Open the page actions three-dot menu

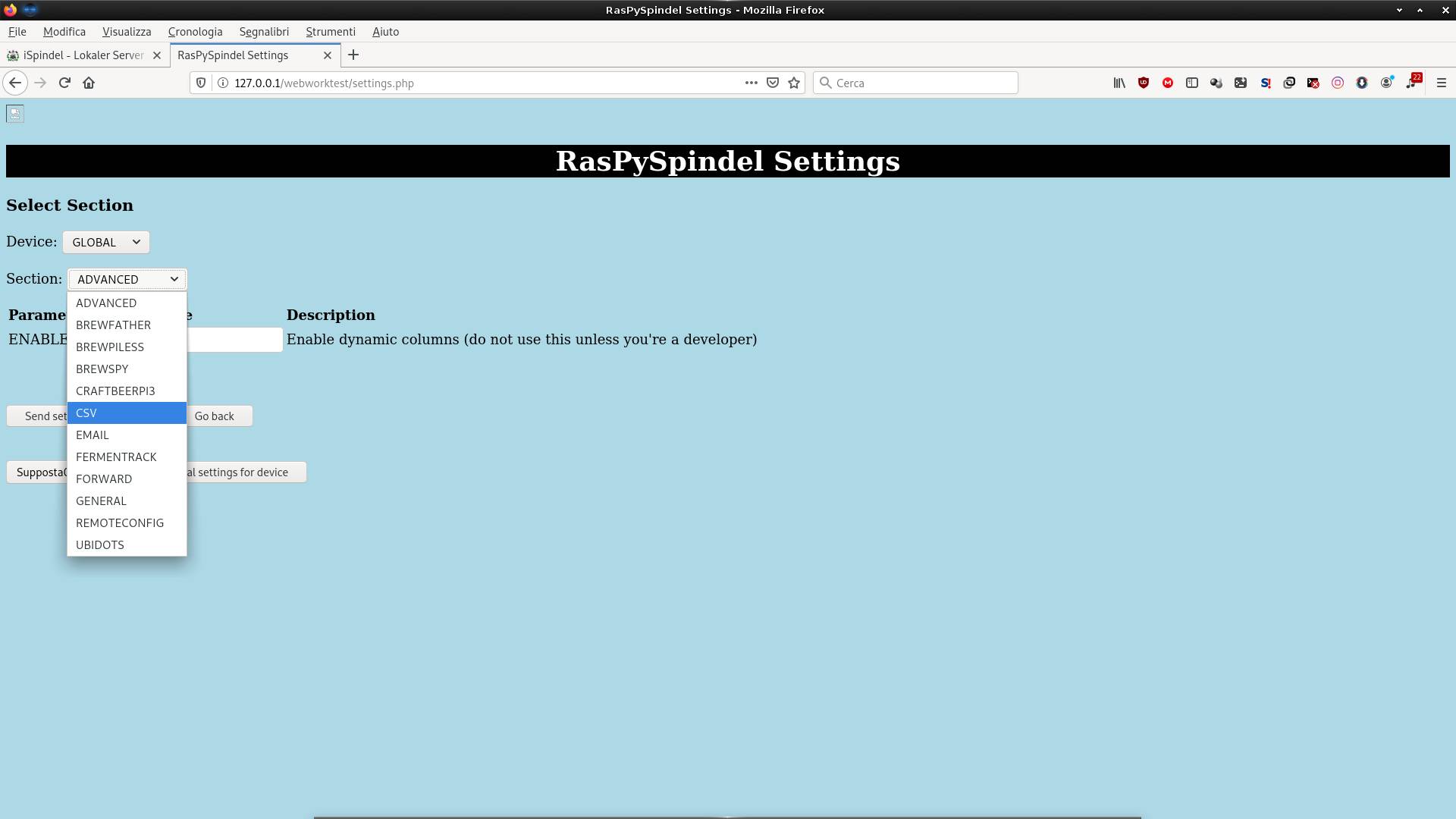[x=751, y=83]
